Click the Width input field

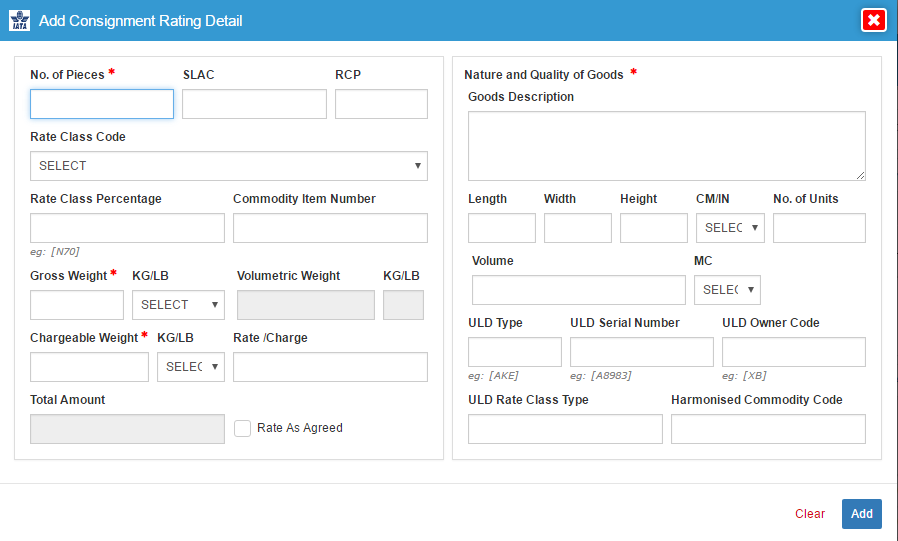(578, 228)
